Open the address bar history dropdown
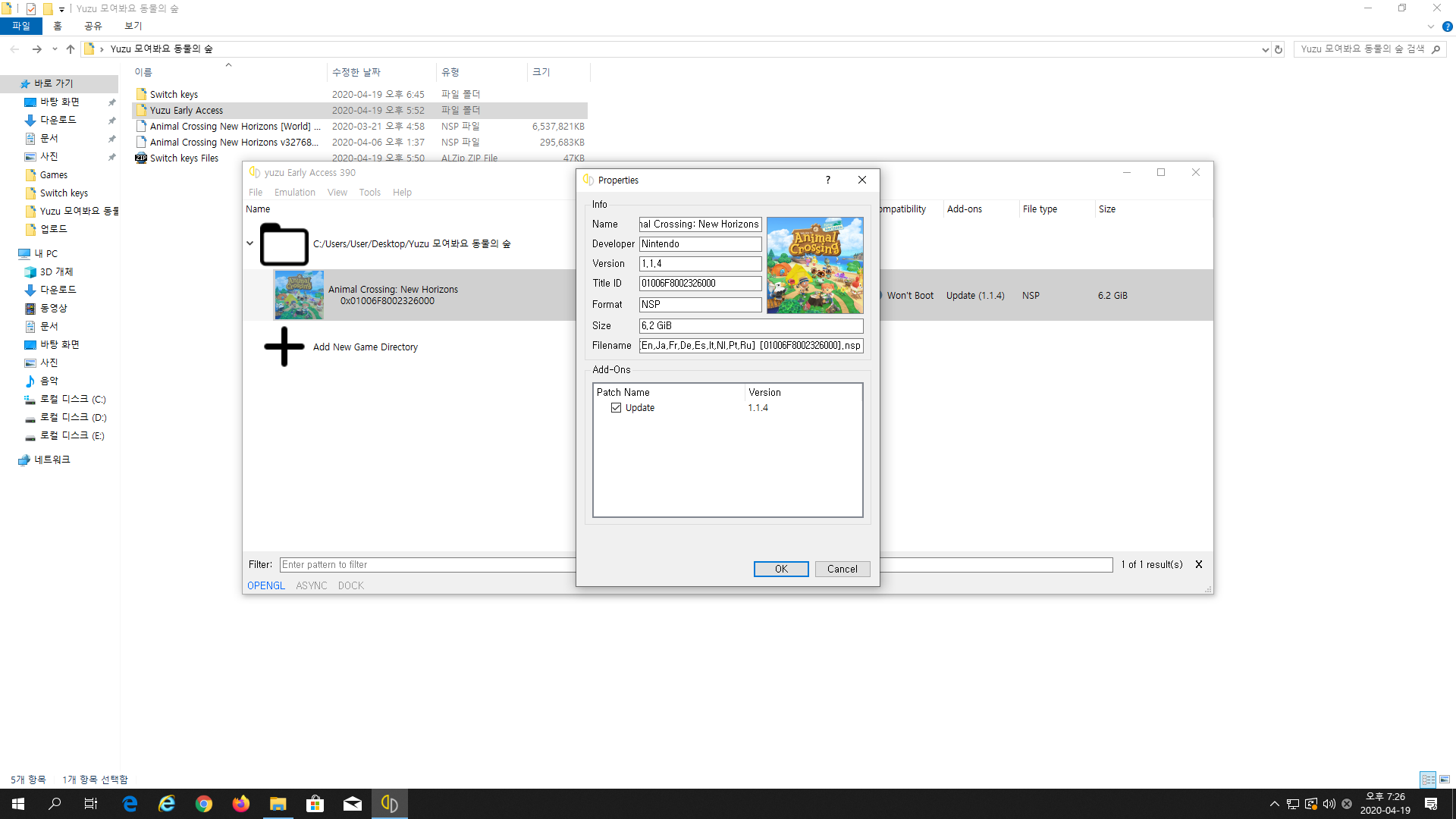The width and height of the screenshot is (1456, 819). [1264, 49]
